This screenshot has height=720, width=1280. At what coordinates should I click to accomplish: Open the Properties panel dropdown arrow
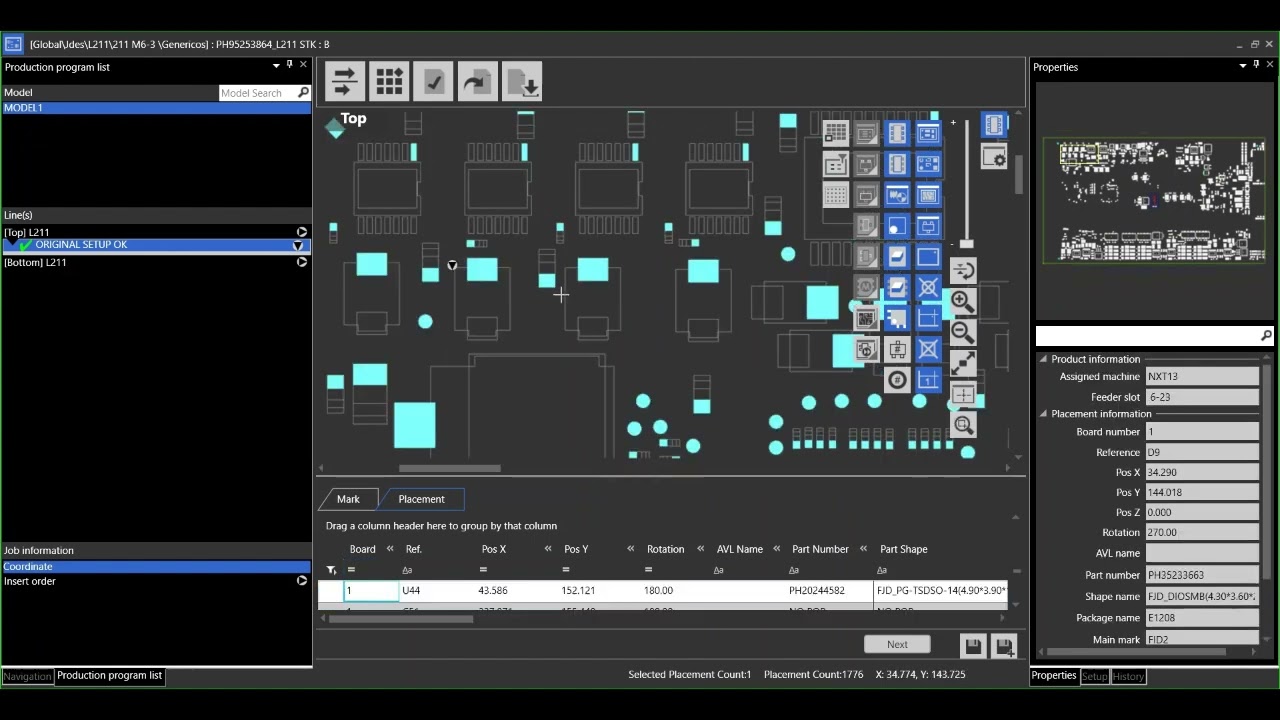[1243, 66]
